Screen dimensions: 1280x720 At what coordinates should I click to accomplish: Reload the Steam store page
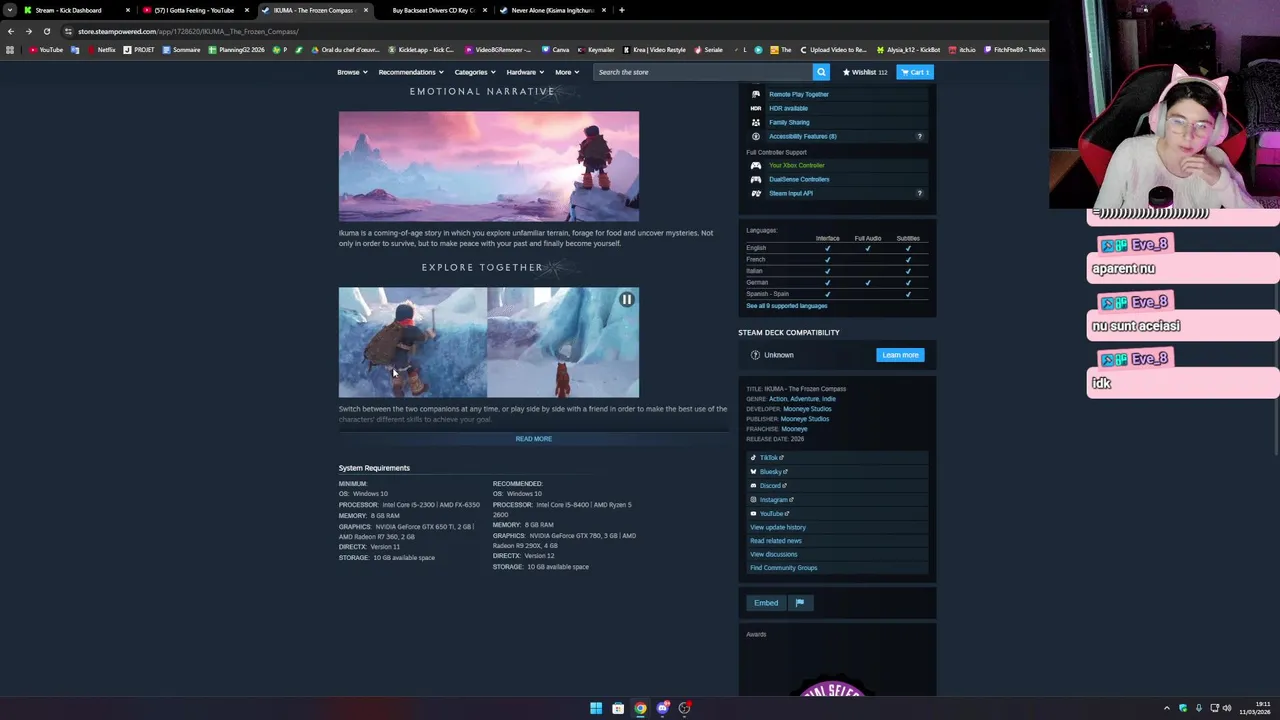(x=46, y=31)
